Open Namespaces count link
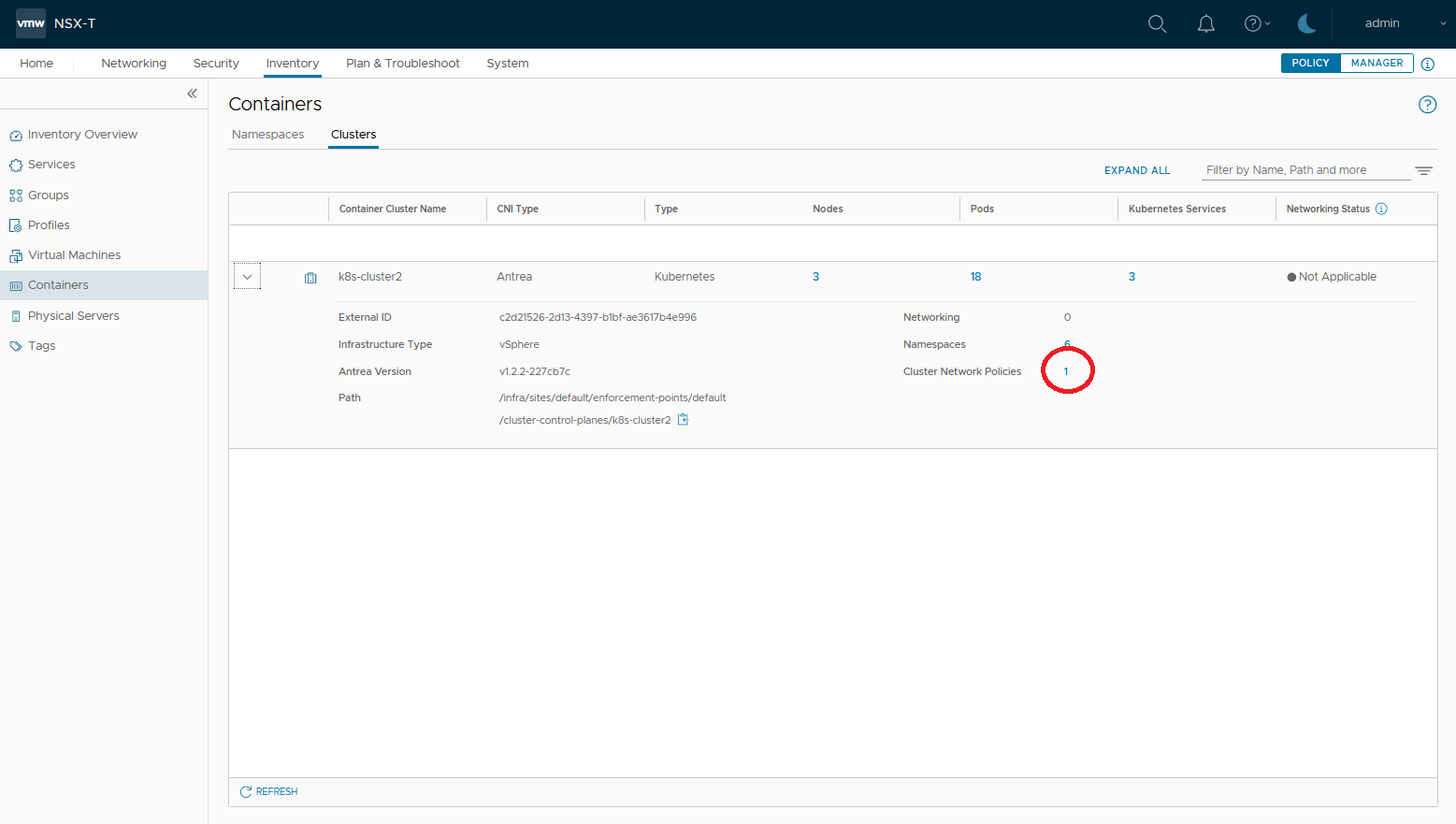 [x=1067, y=344]
